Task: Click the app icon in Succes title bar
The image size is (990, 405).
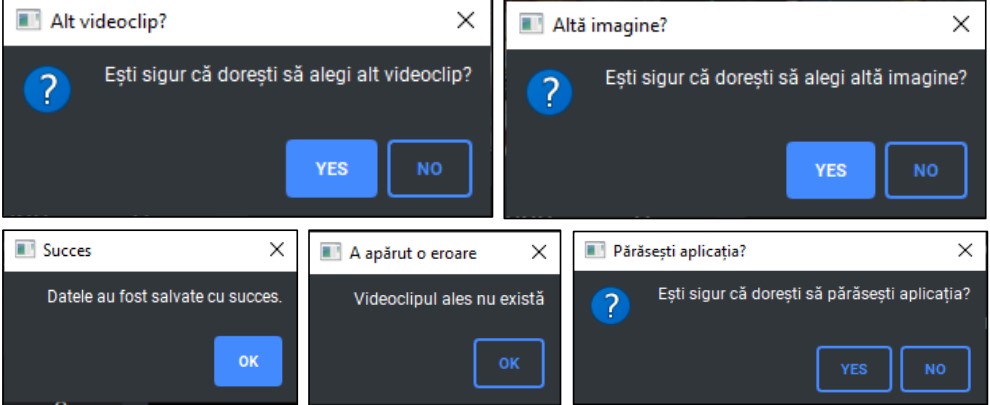Action: tap(24, 250)
